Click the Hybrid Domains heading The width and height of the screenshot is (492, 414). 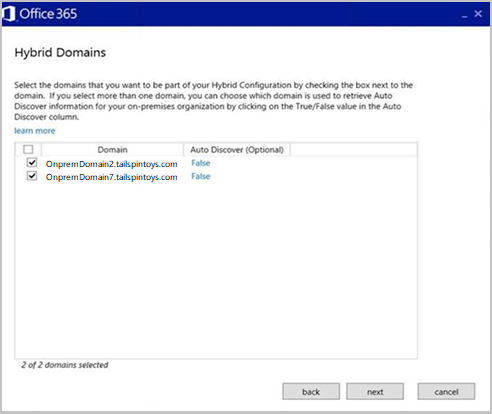tap(60, 53)
